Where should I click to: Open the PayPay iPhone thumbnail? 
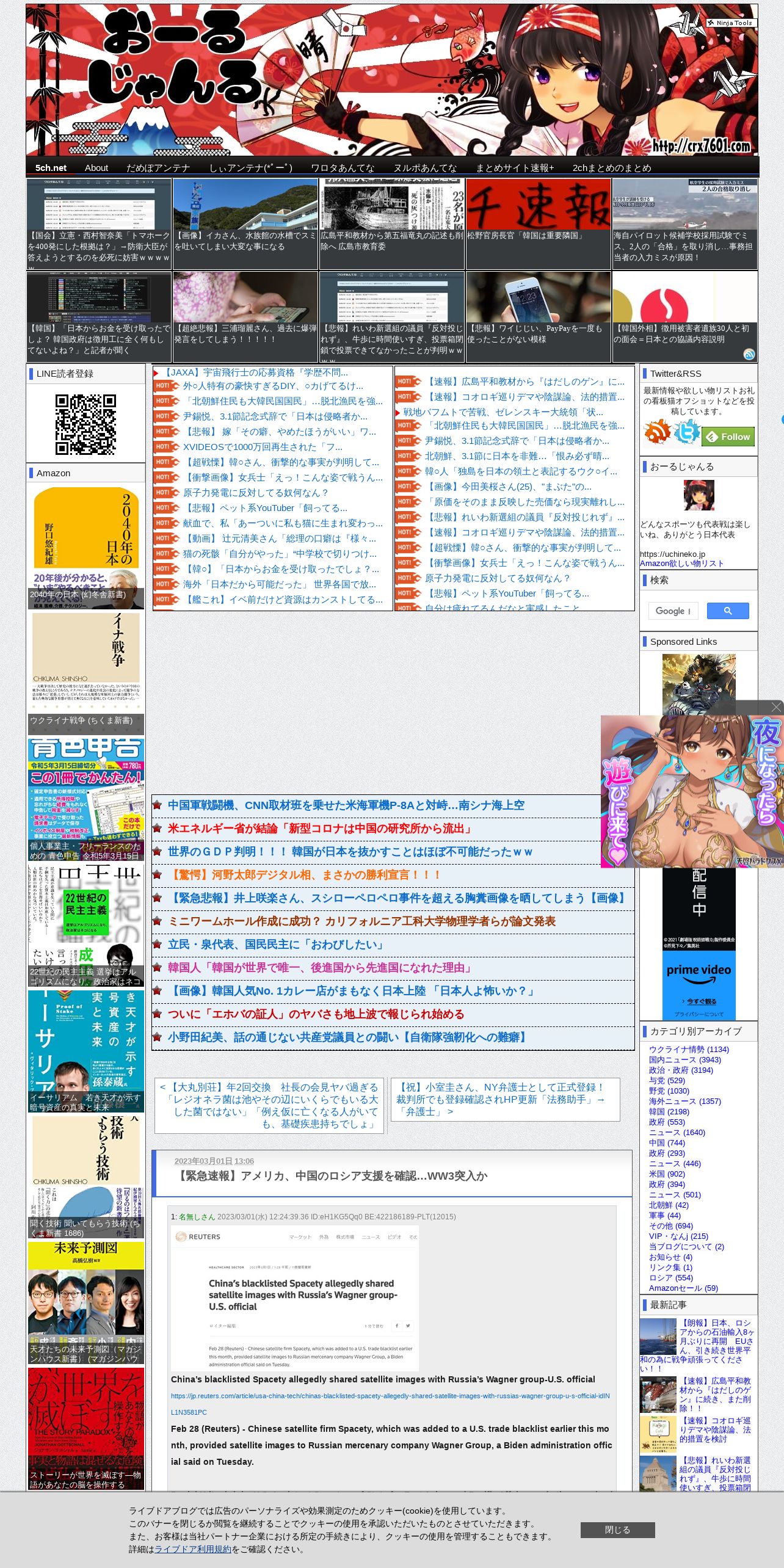click(538, 316)
